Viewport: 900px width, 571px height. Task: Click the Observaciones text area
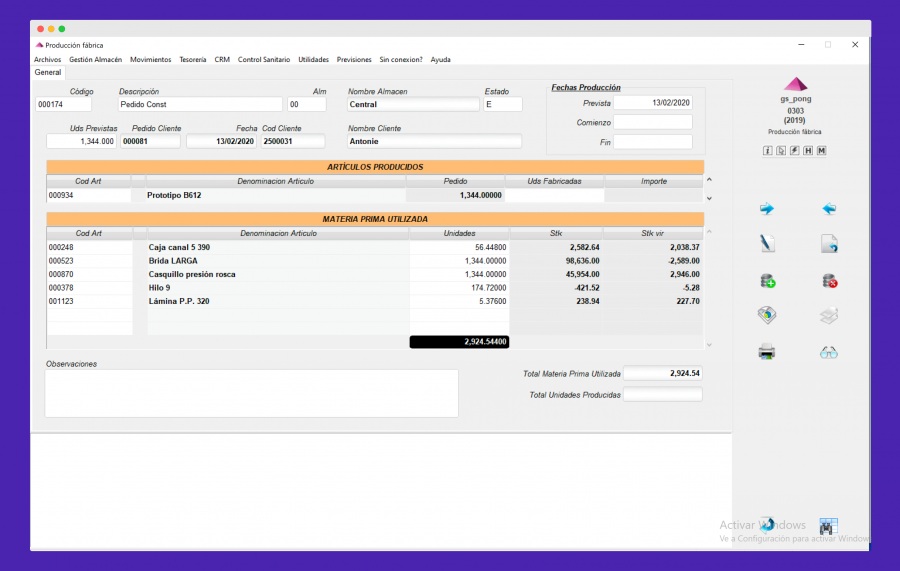[251, 393]
